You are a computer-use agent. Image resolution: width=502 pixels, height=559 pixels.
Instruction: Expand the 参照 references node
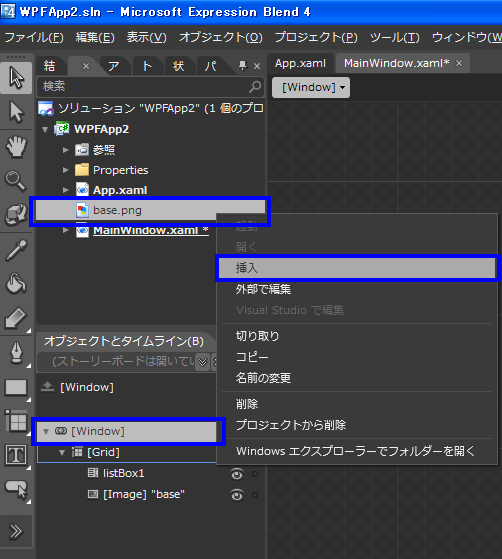(x=66, y=150)
